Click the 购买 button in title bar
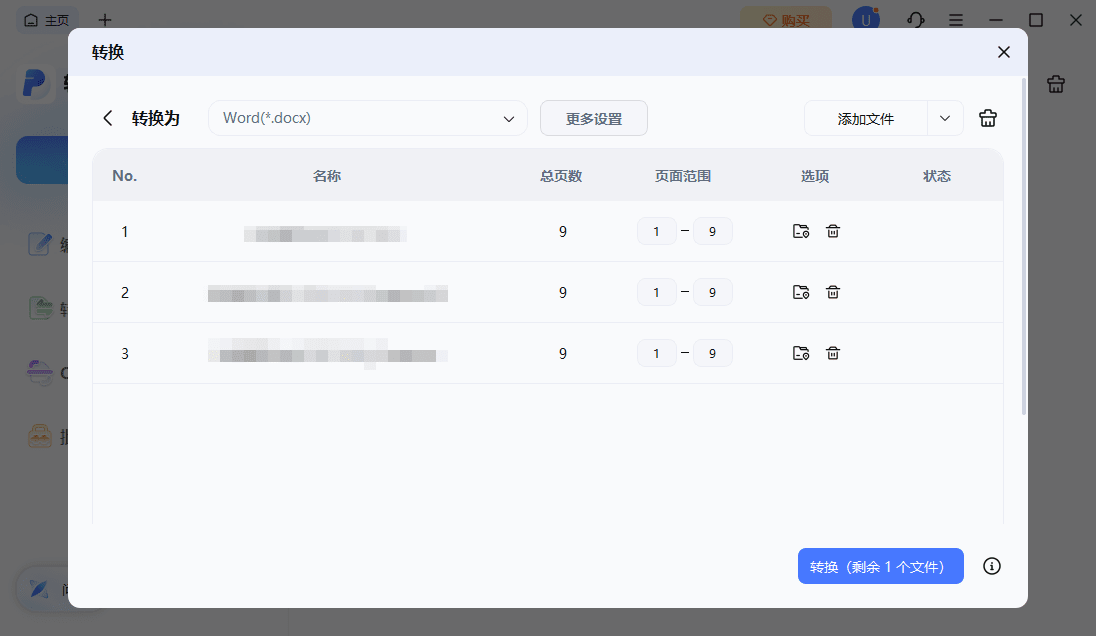This screenshot has height=636, width=1096. pos(786,20)
